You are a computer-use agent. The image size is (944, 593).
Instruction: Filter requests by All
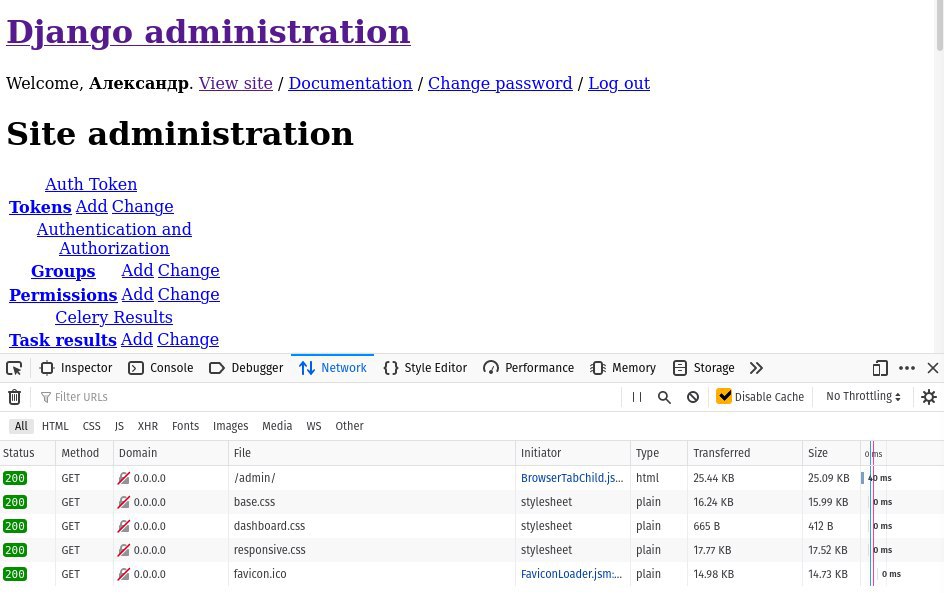pos(21,426)
